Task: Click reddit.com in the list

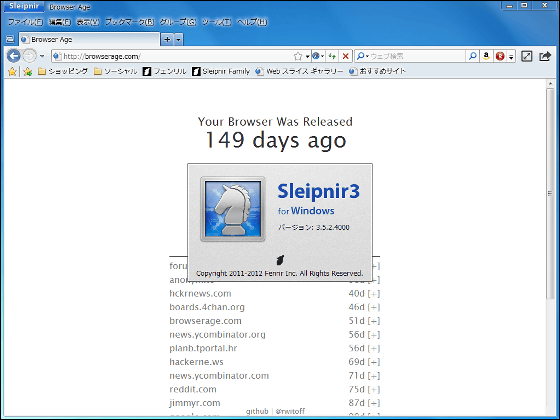Action: click(193, 389)
